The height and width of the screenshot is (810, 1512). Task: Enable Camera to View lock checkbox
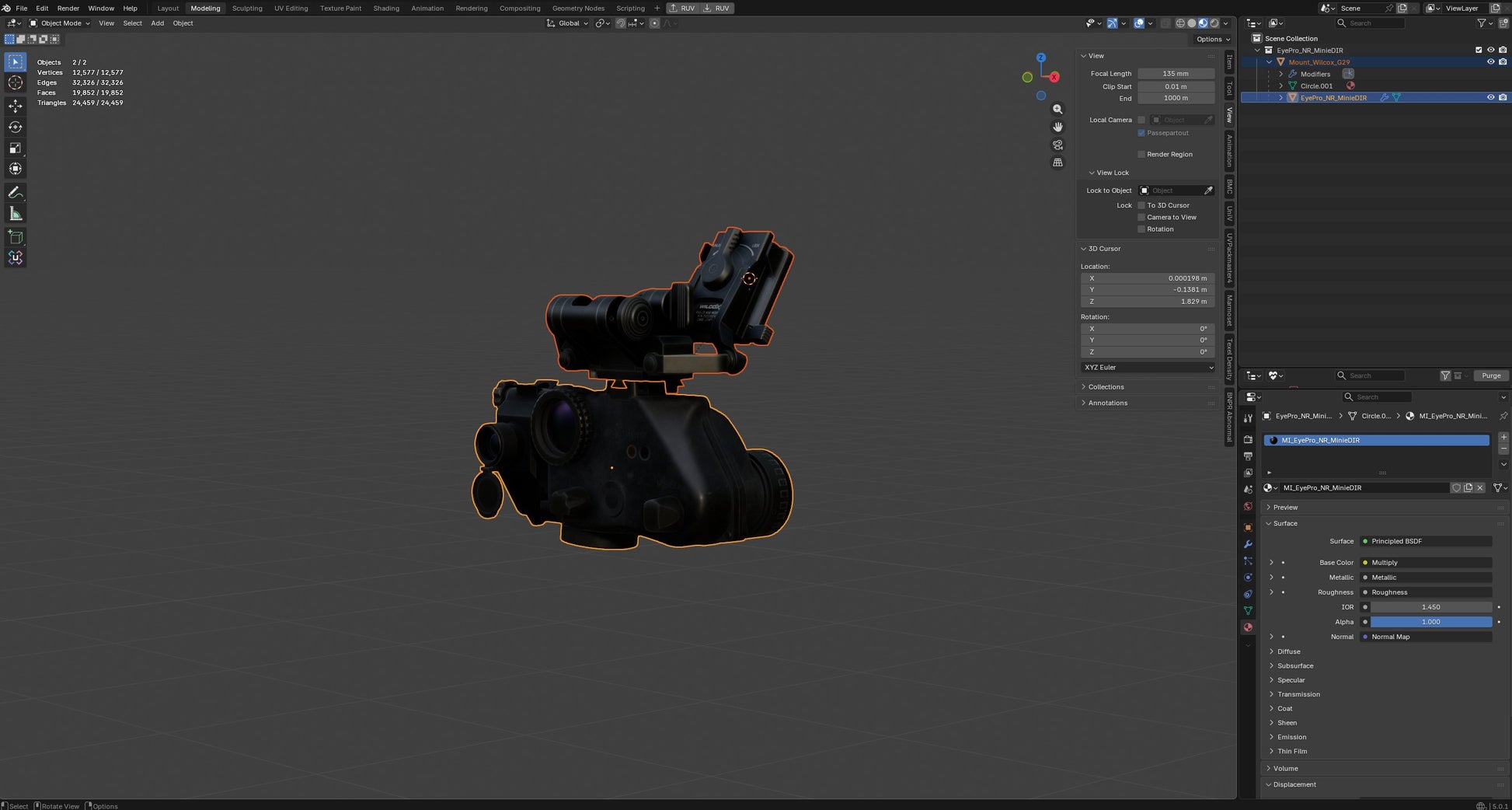click(x=1141, y=217)
